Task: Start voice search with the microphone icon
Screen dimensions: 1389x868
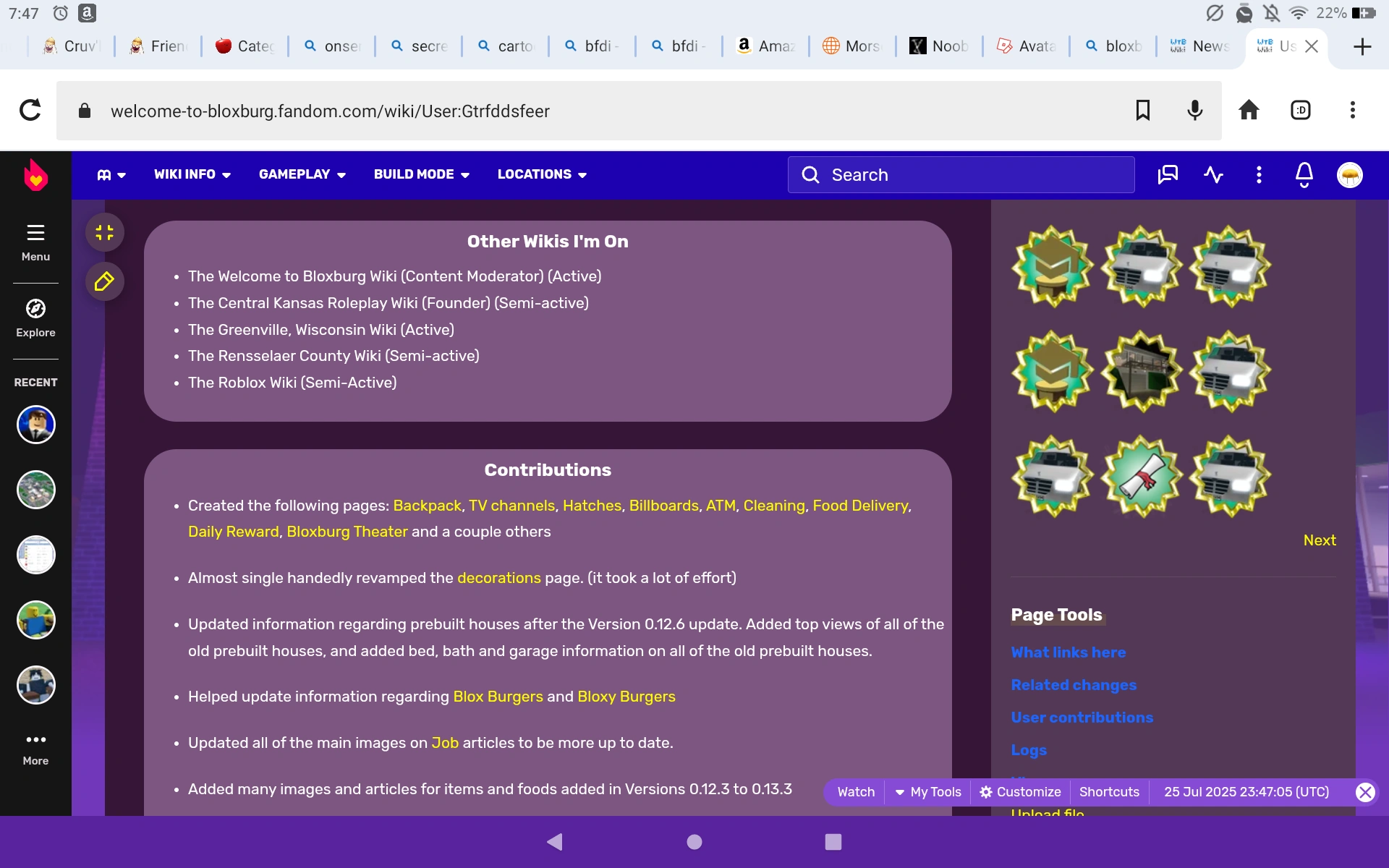Action: [1194, 110]
